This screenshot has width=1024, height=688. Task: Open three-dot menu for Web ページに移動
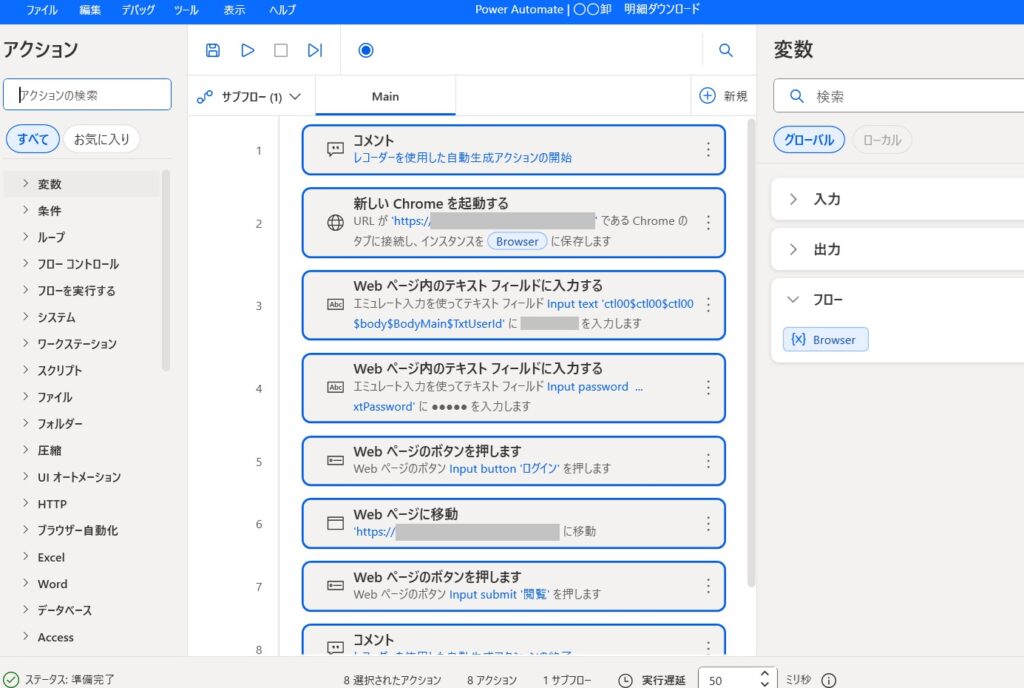(x=708, y=523)
